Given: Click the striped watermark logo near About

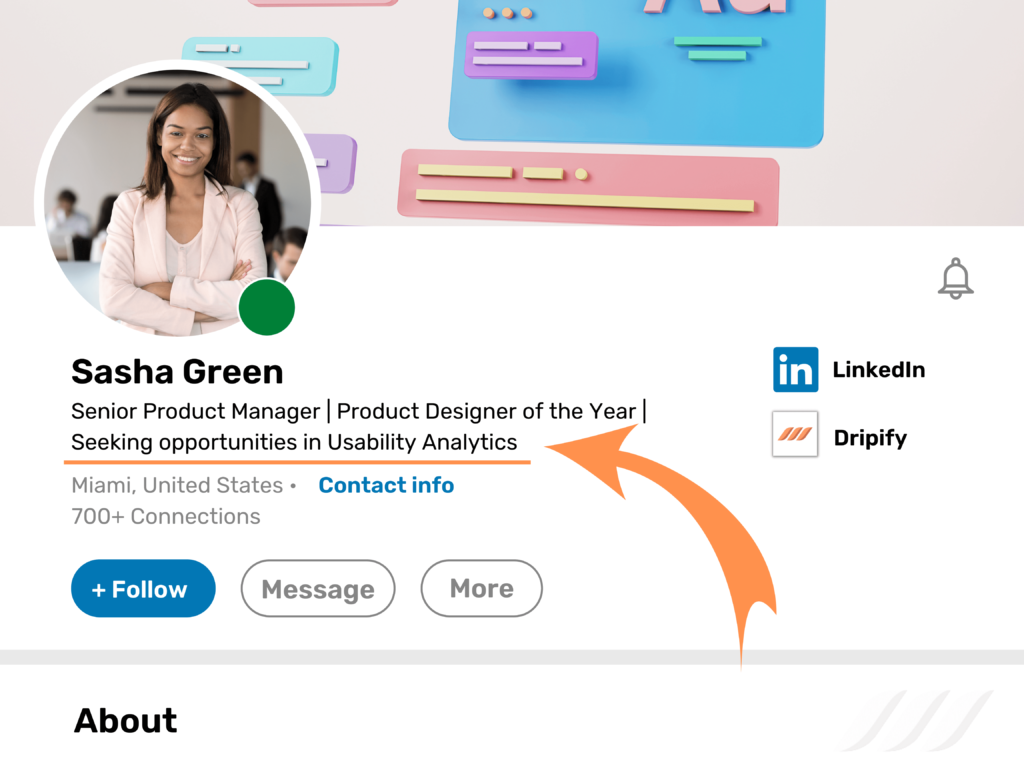Looking at the screenshot, I should point(915,720).
